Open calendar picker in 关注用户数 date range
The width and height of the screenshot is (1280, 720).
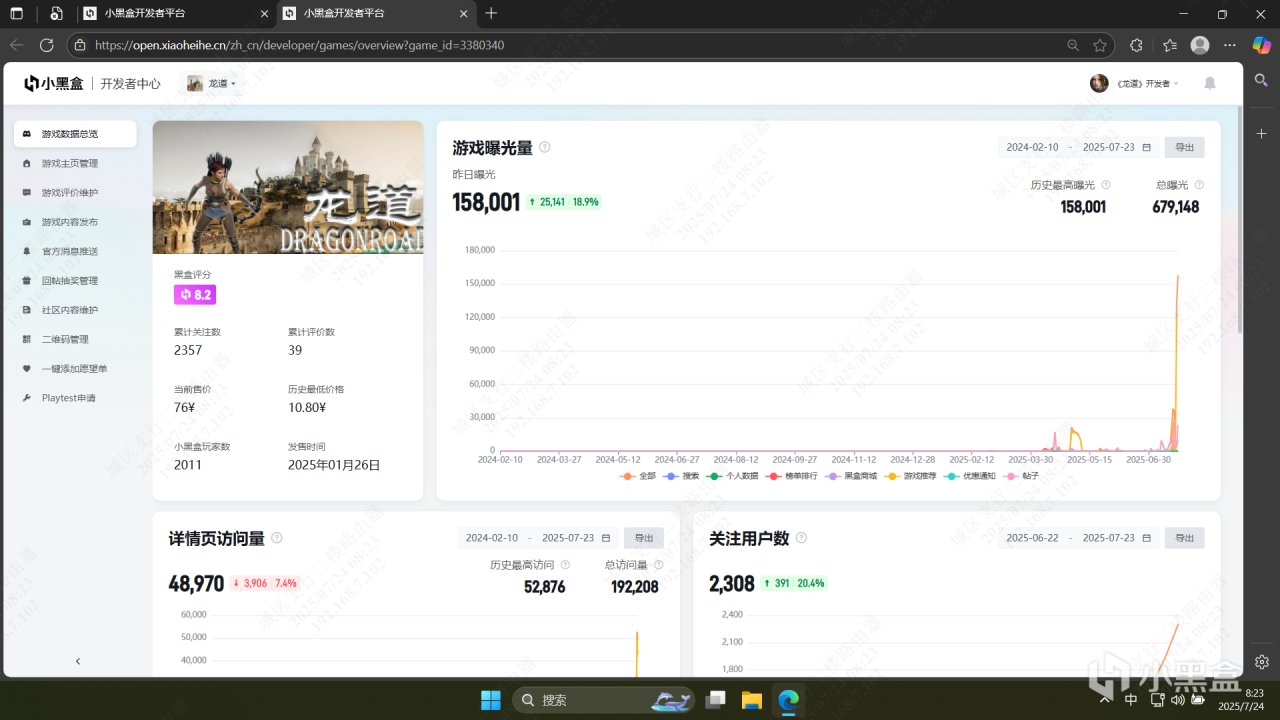pos(1146,538)
